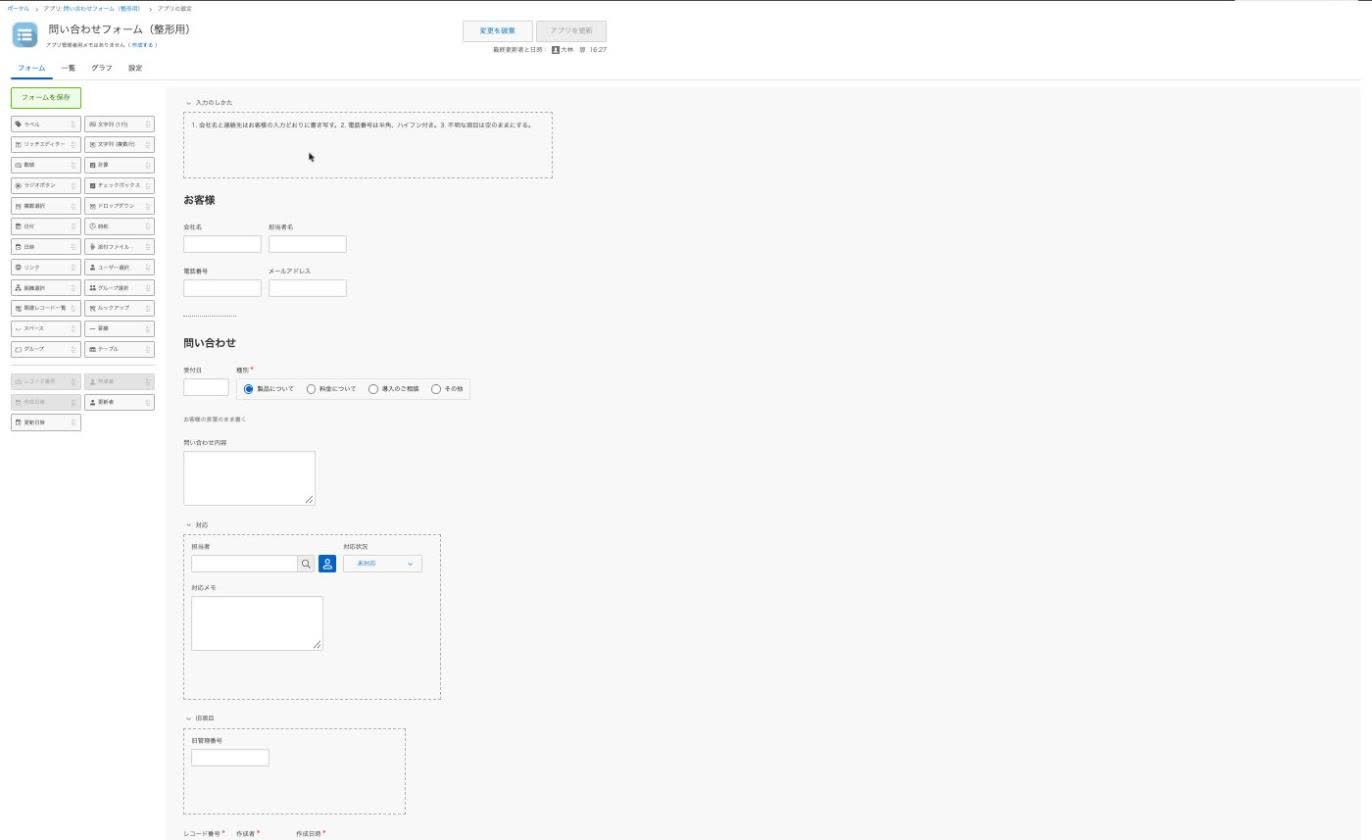Click the blue user picker icon

pyautogui.click(x=327, y=564)
